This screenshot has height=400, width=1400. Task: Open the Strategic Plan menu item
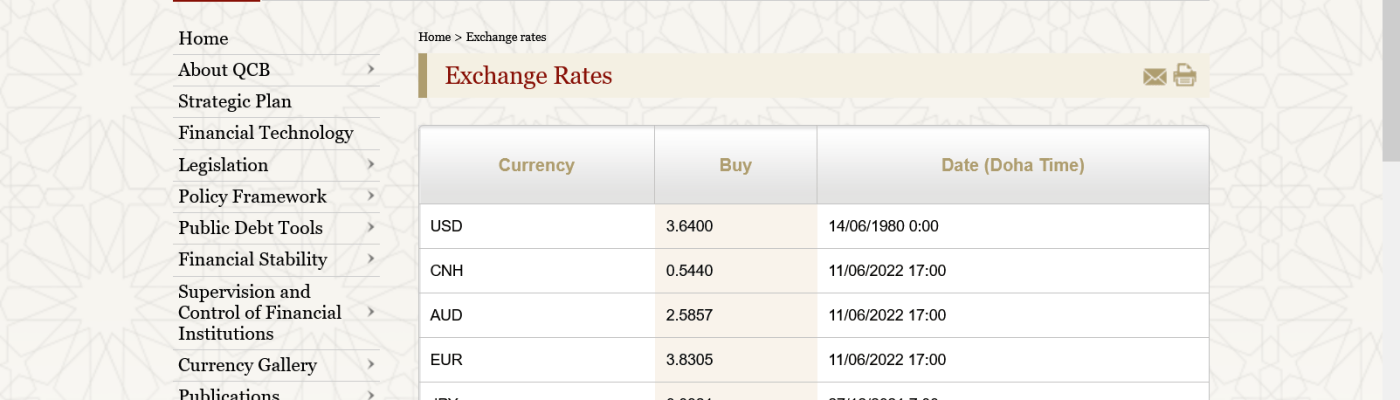[235, 101]
